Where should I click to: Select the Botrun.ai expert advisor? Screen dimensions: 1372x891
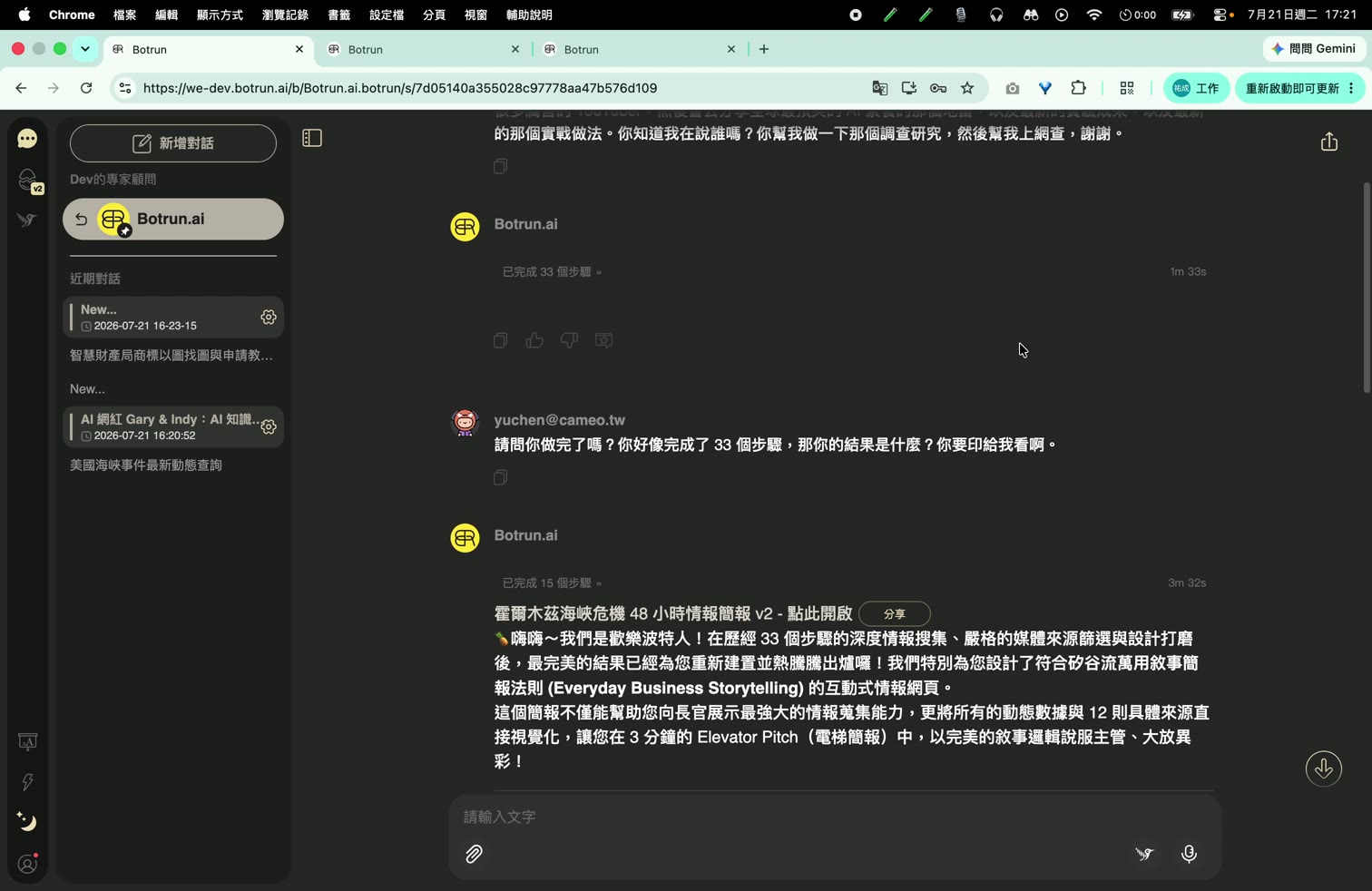tap(173, 220)
